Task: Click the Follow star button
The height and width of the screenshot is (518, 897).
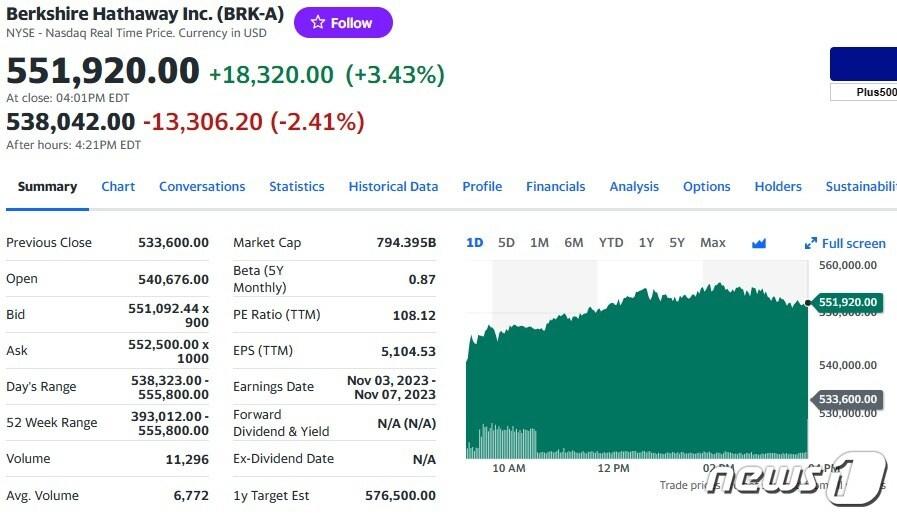Action: (x=343, y=23)
